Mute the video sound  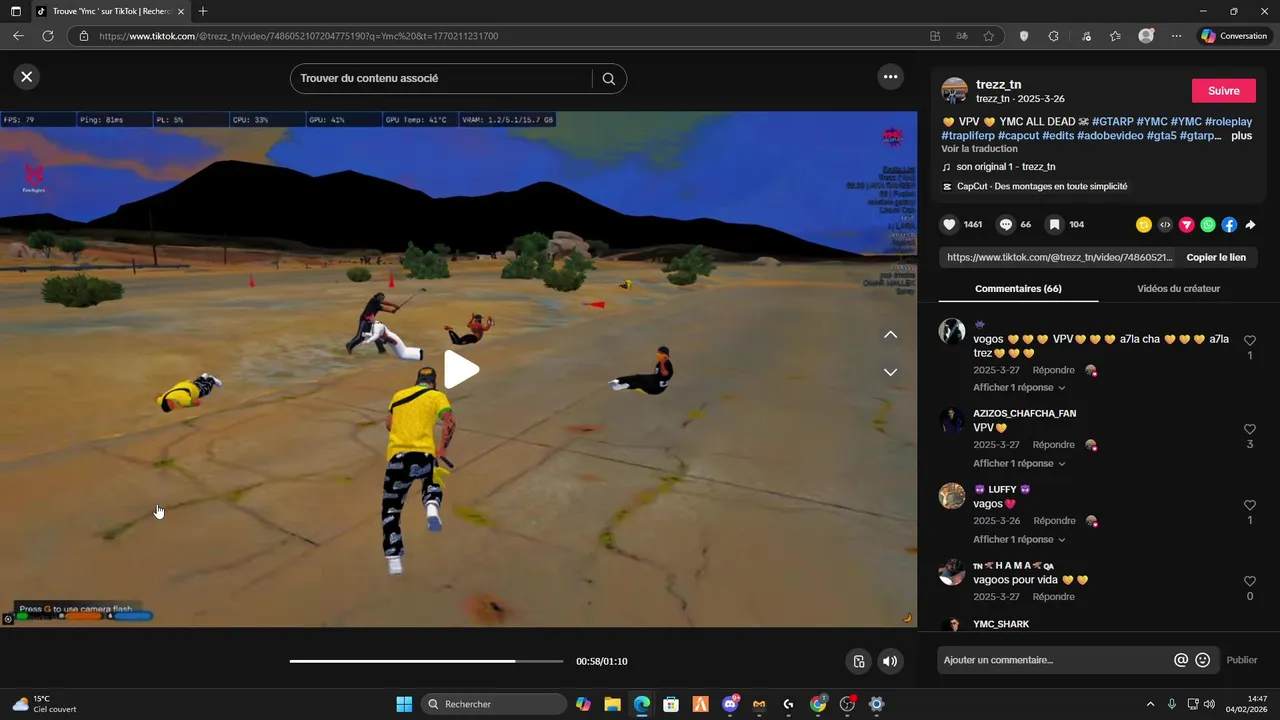tap(889, 661)
